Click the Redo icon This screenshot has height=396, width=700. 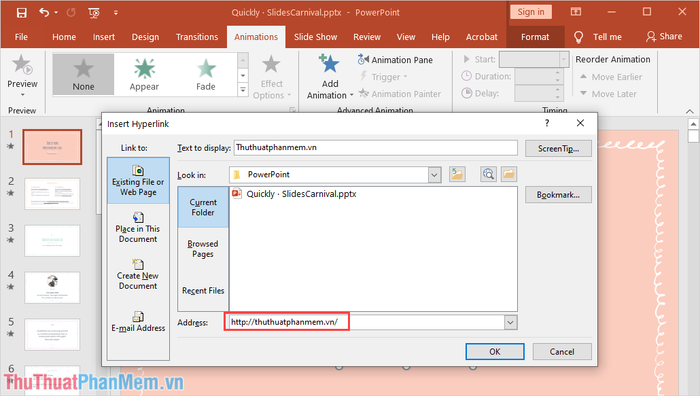71,13
